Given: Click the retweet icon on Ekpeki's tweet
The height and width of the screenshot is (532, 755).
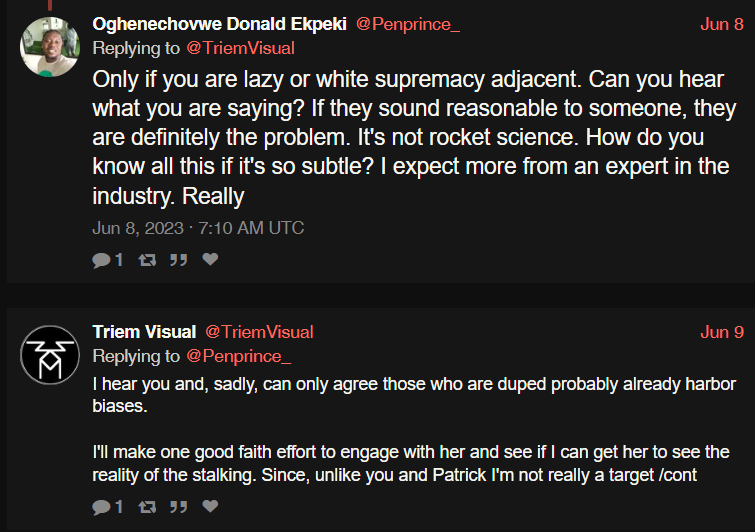Looking at the screenshot, I should point(147,260).
